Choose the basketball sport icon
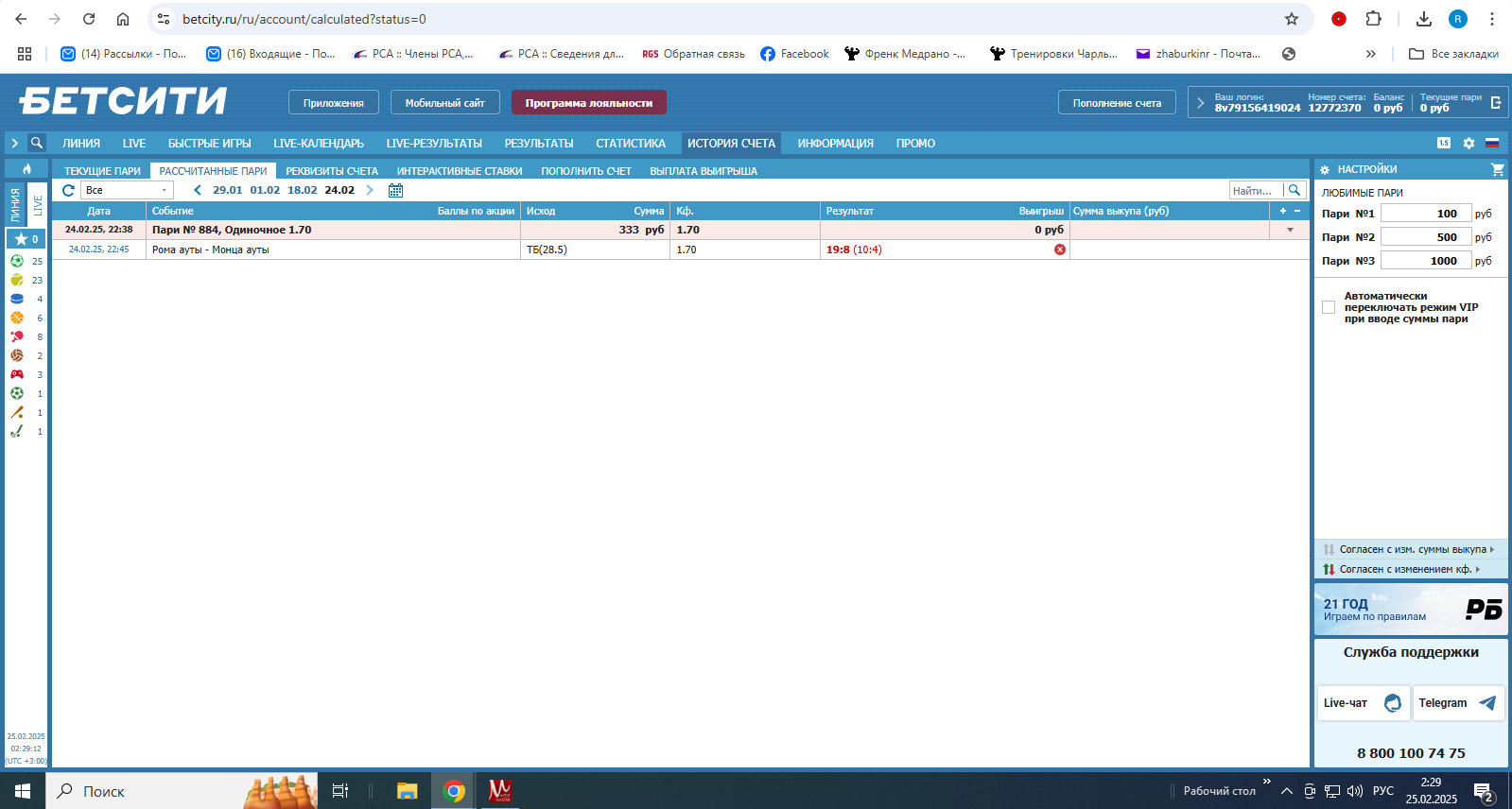 coord(17,318)
